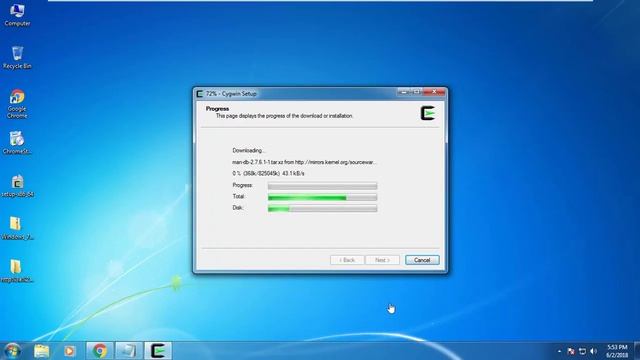The width and height of the screenshot is (640, 360).
Task: Click the man-db tar.xz download URL line
Action: 304,162
